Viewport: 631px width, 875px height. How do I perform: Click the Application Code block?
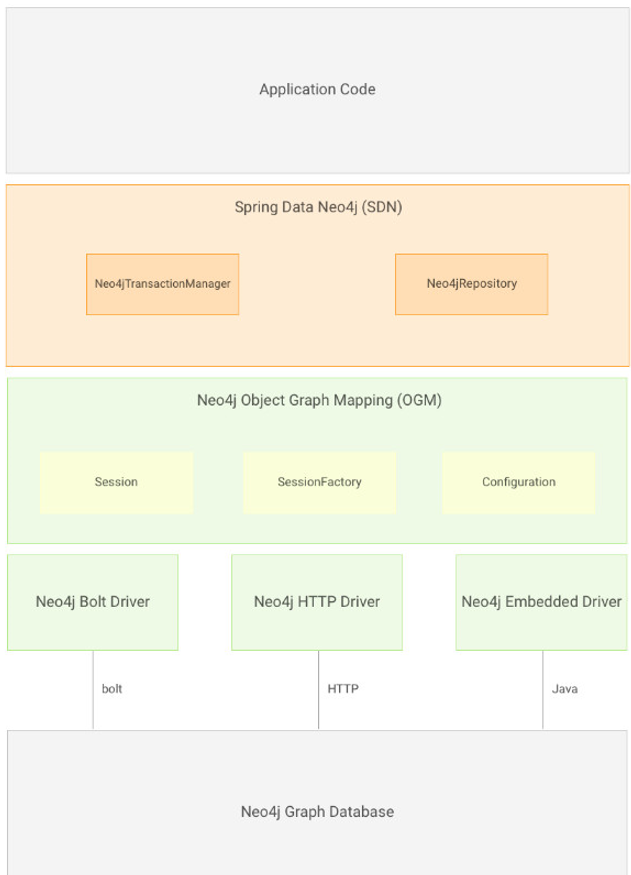click(317, 90)
